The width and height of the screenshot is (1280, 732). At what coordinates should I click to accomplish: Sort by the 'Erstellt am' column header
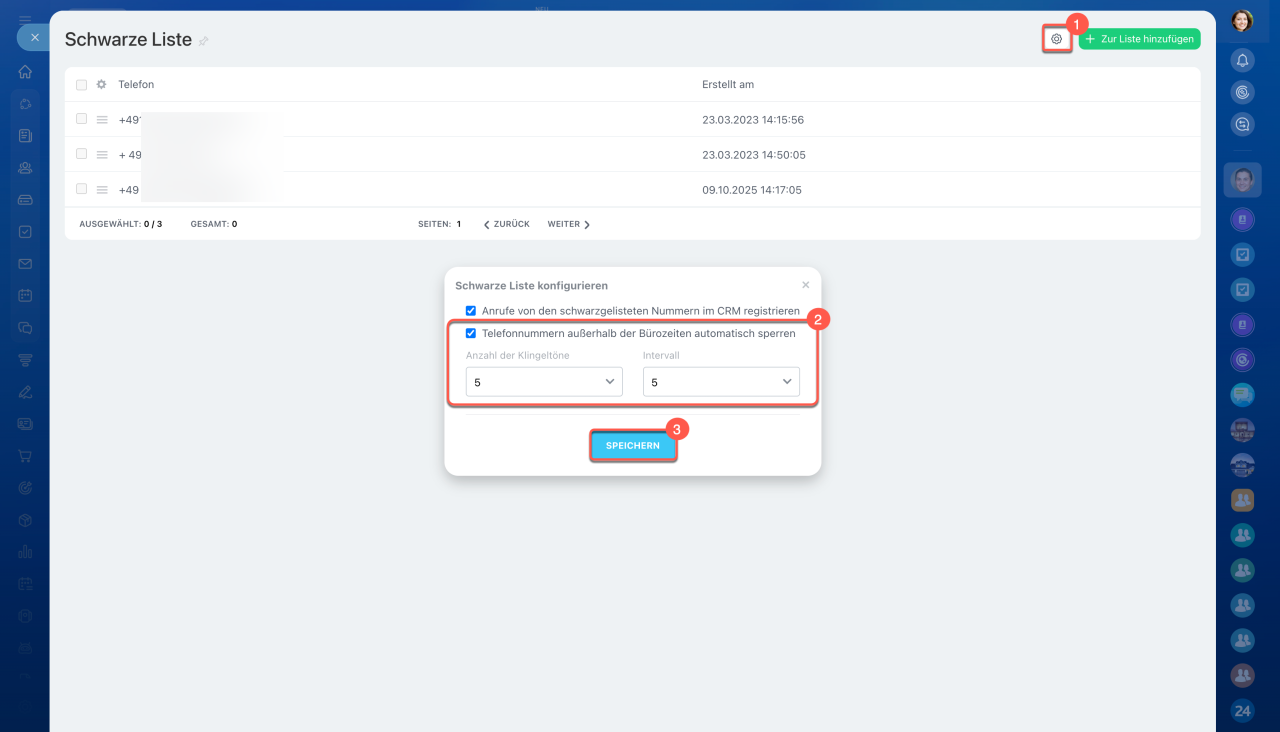728,85
